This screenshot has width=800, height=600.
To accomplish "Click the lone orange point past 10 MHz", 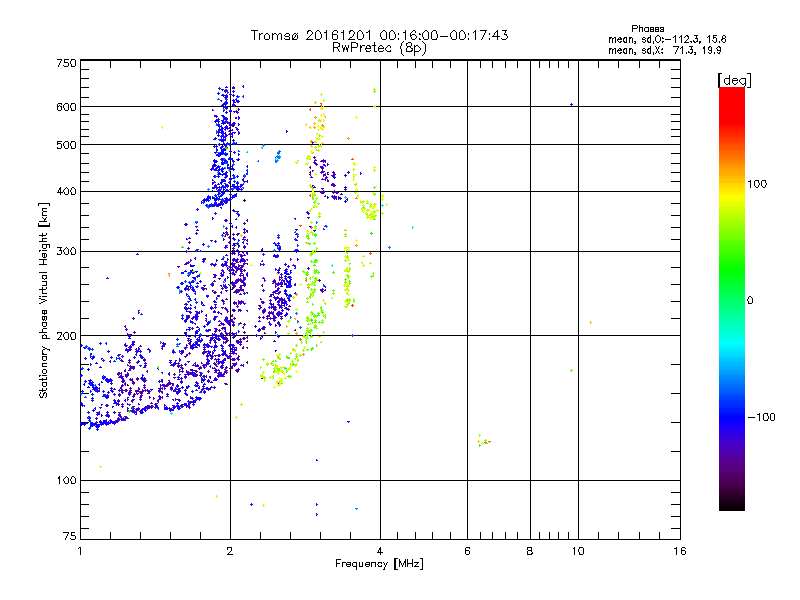I will (591, 322).
